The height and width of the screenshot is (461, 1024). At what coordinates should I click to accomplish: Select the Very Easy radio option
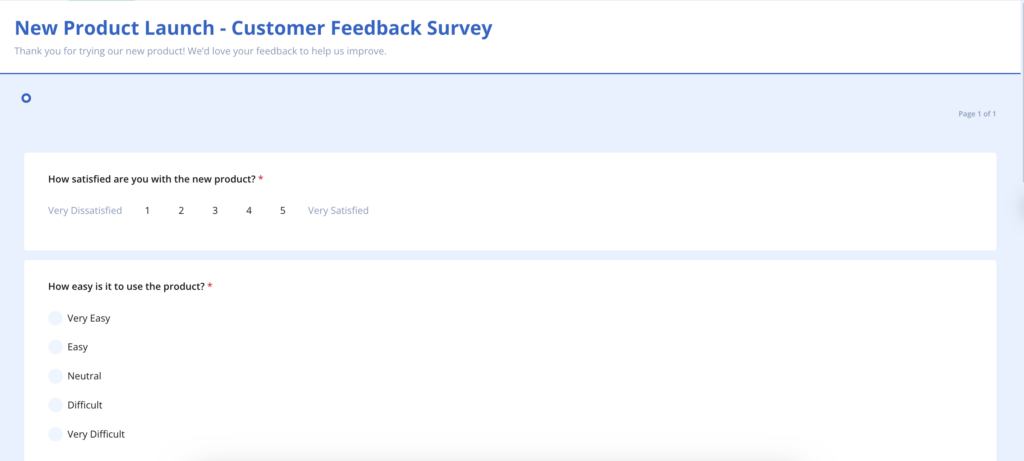coord(56,318)
